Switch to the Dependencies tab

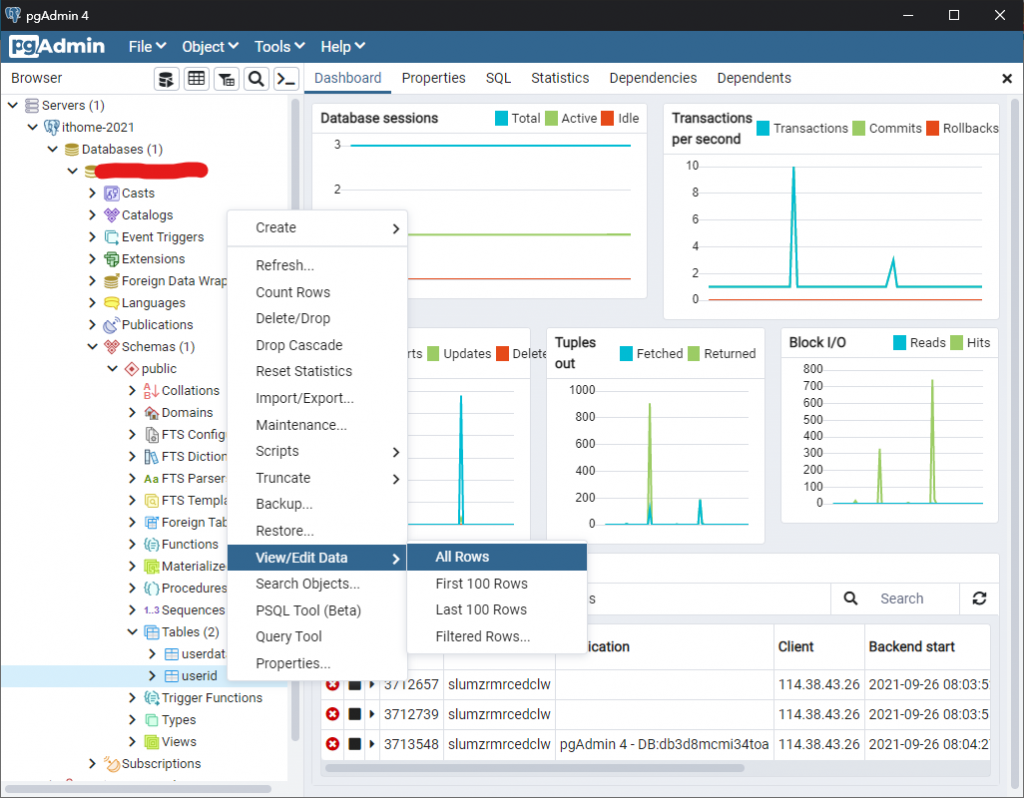point(653,78)
